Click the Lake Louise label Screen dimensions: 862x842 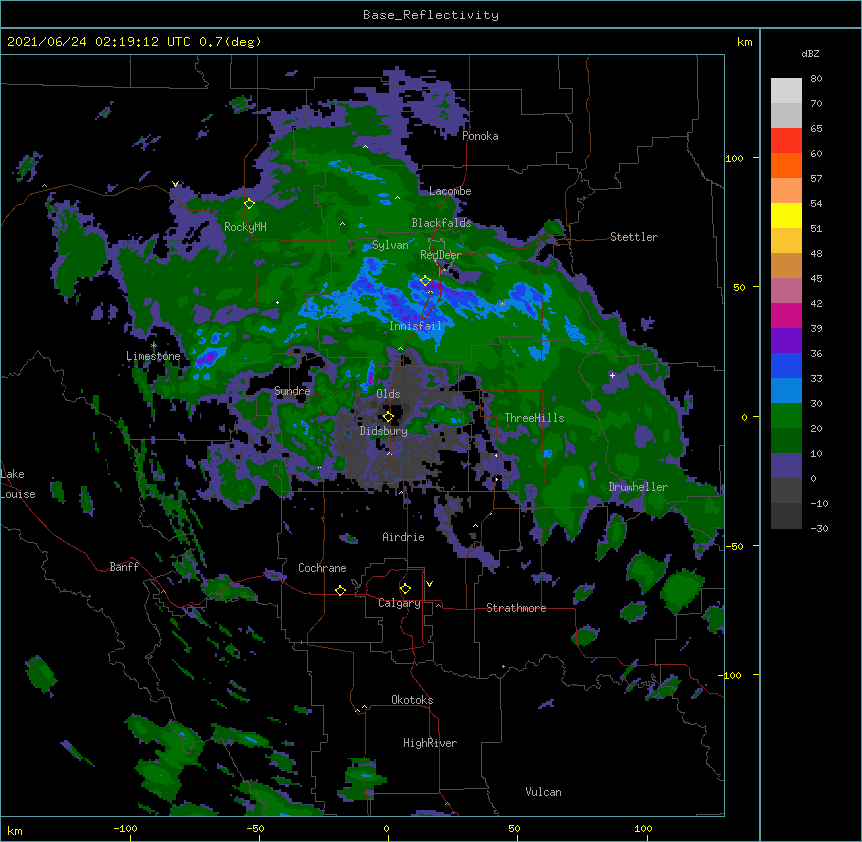point(17,484)
